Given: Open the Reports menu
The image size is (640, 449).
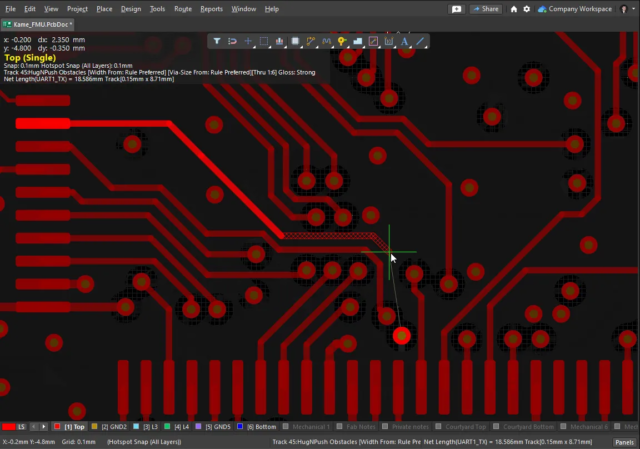Looking at the screenshot, I should 211,9.
